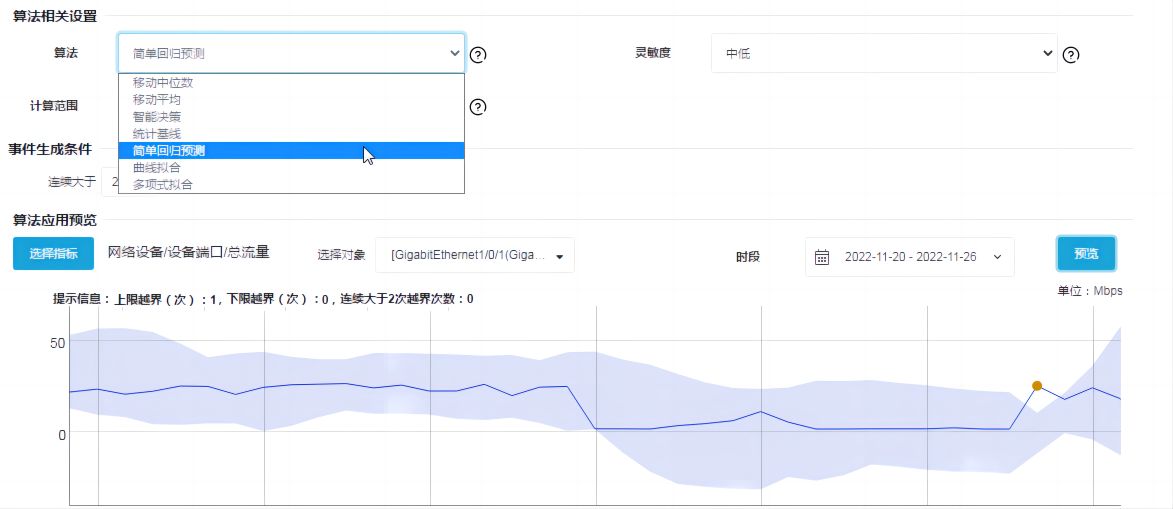1173x509 pixels.
Task: Pick 智能决策 in the algorithm list
Action: click(x=157, y=117)
